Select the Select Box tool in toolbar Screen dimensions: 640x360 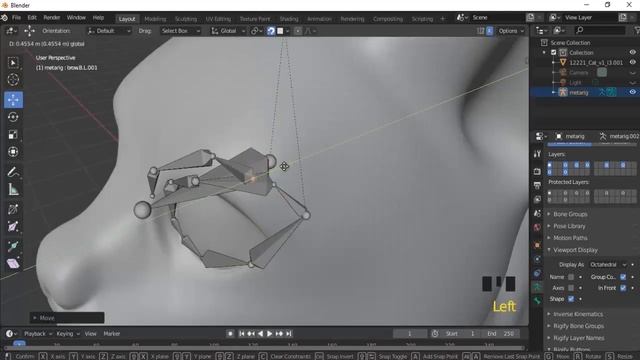point(13,62)
